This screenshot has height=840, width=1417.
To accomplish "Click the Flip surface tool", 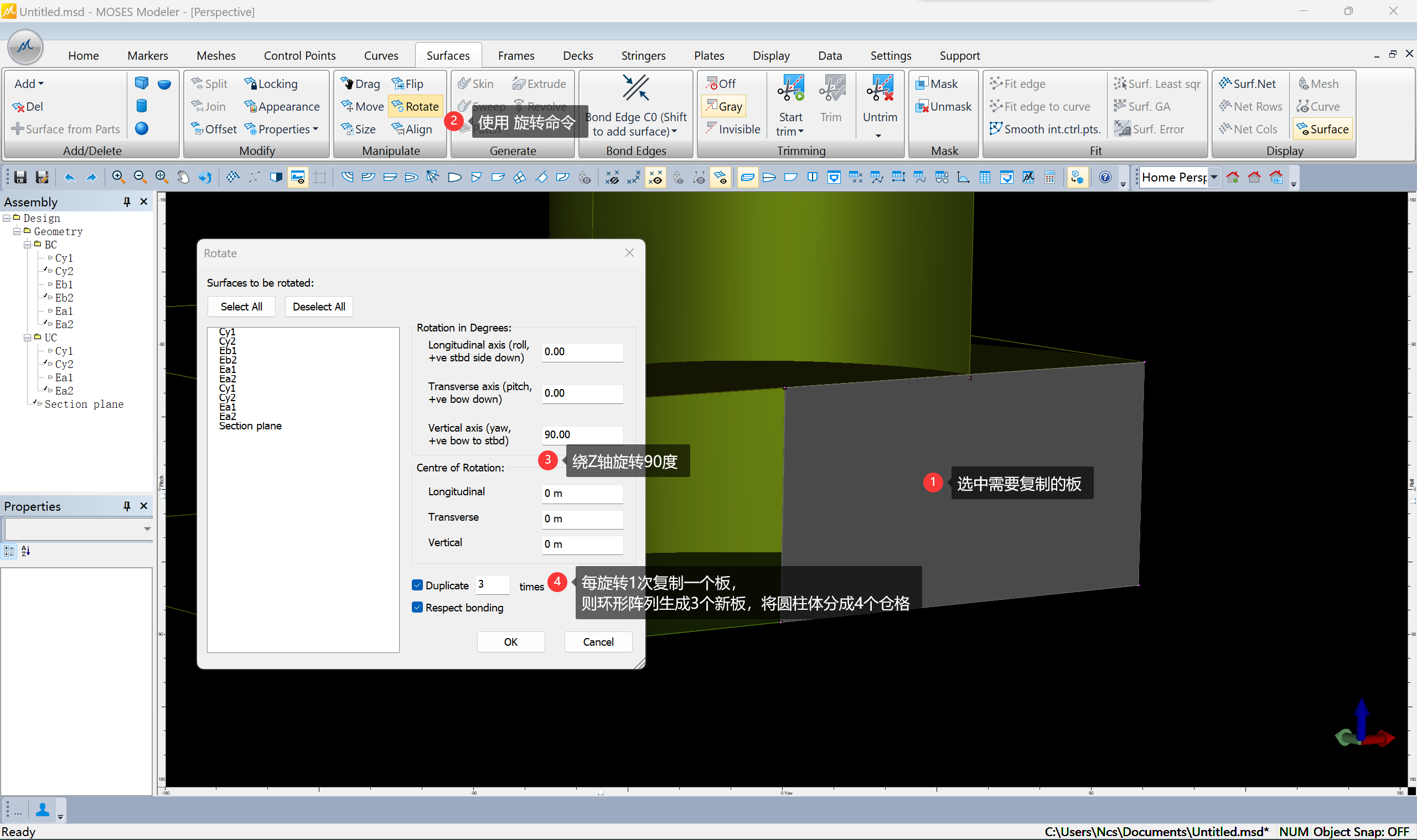I will (x=407, y=84).
